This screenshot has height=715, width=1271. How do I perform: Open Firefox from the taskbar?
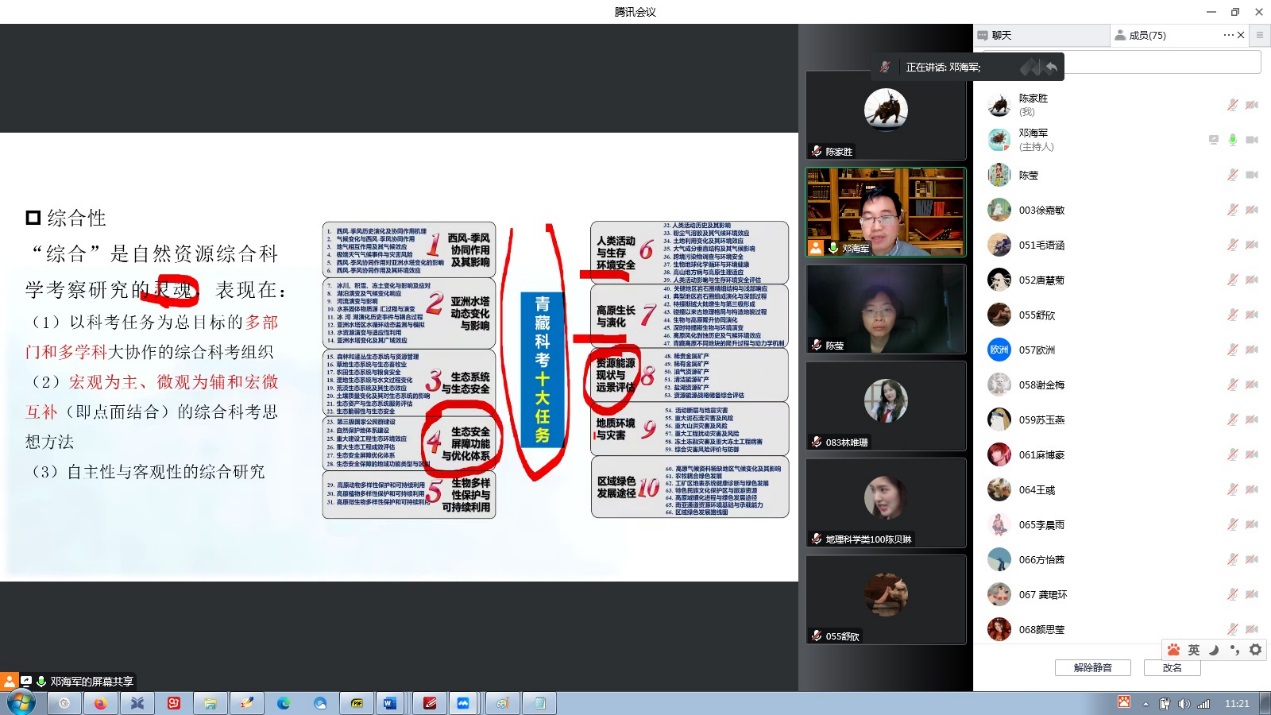coord(100,703)
